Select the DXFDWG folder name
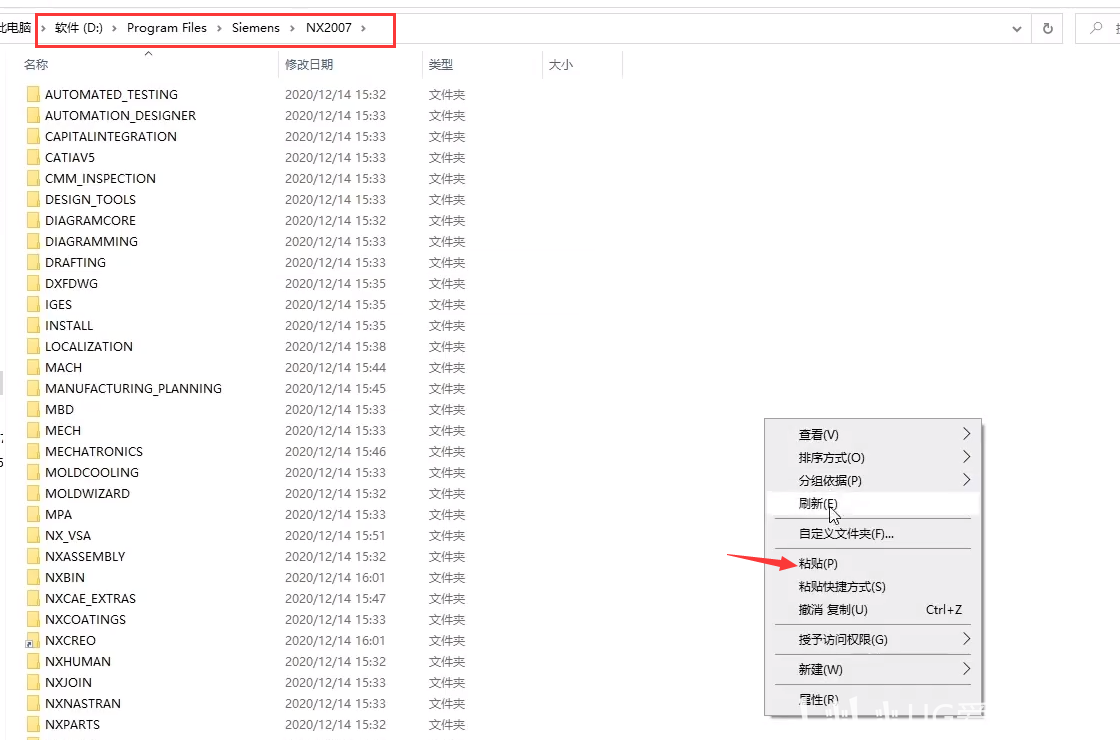Image resolution: width=1120 pixels, height=740 pixels. (71, 284)
